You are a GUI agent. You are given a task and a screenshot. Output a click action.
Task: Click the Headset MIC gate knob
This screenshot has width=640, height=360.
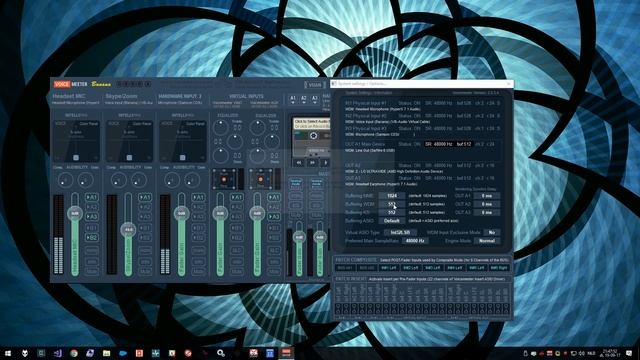[x=85, y=180]
